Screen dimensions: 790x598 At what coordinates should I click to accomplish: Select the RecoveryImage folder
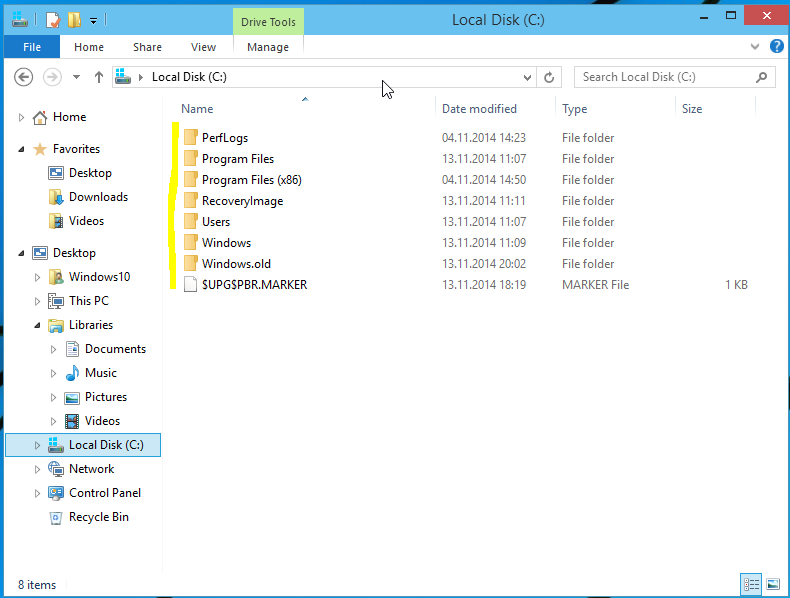point(242,201)
